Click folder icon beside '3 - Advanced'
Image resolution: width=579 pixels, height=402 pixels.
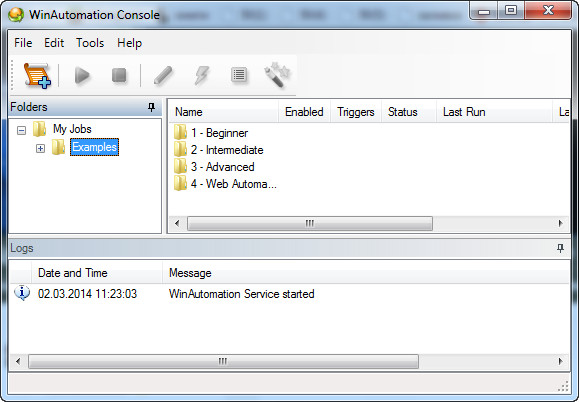click(180, 166)
